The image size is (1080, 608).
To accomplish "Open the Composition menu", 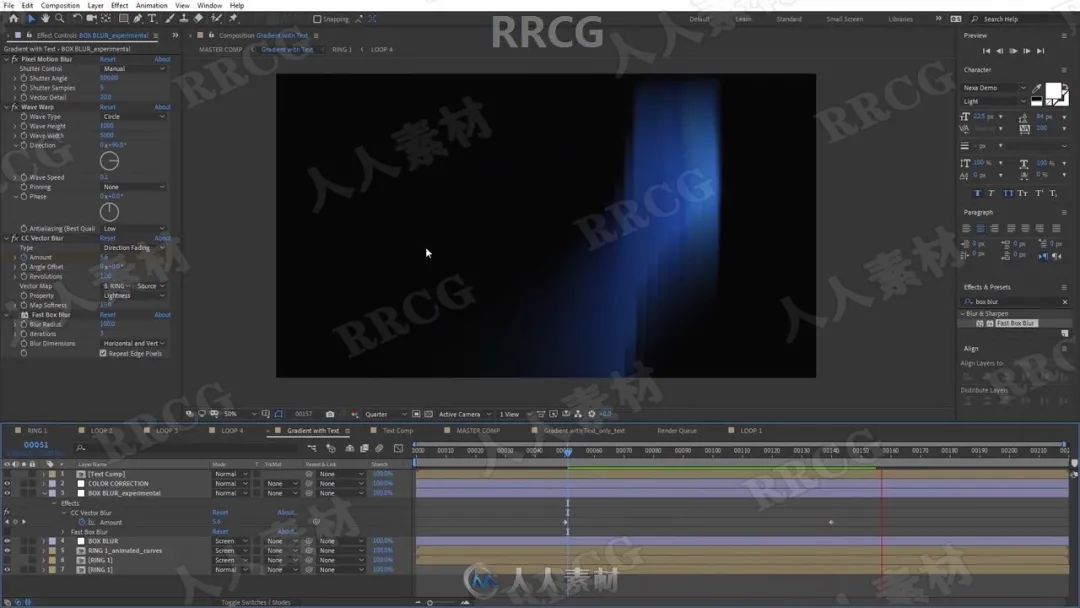I will (60, 5).
